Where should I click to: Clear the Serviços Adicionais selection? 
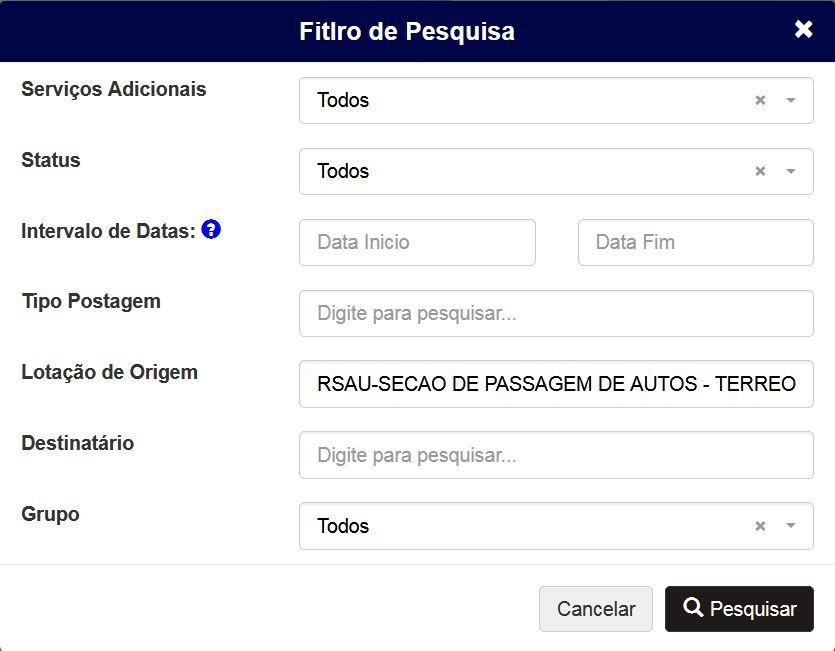click(x=760, y=100)
